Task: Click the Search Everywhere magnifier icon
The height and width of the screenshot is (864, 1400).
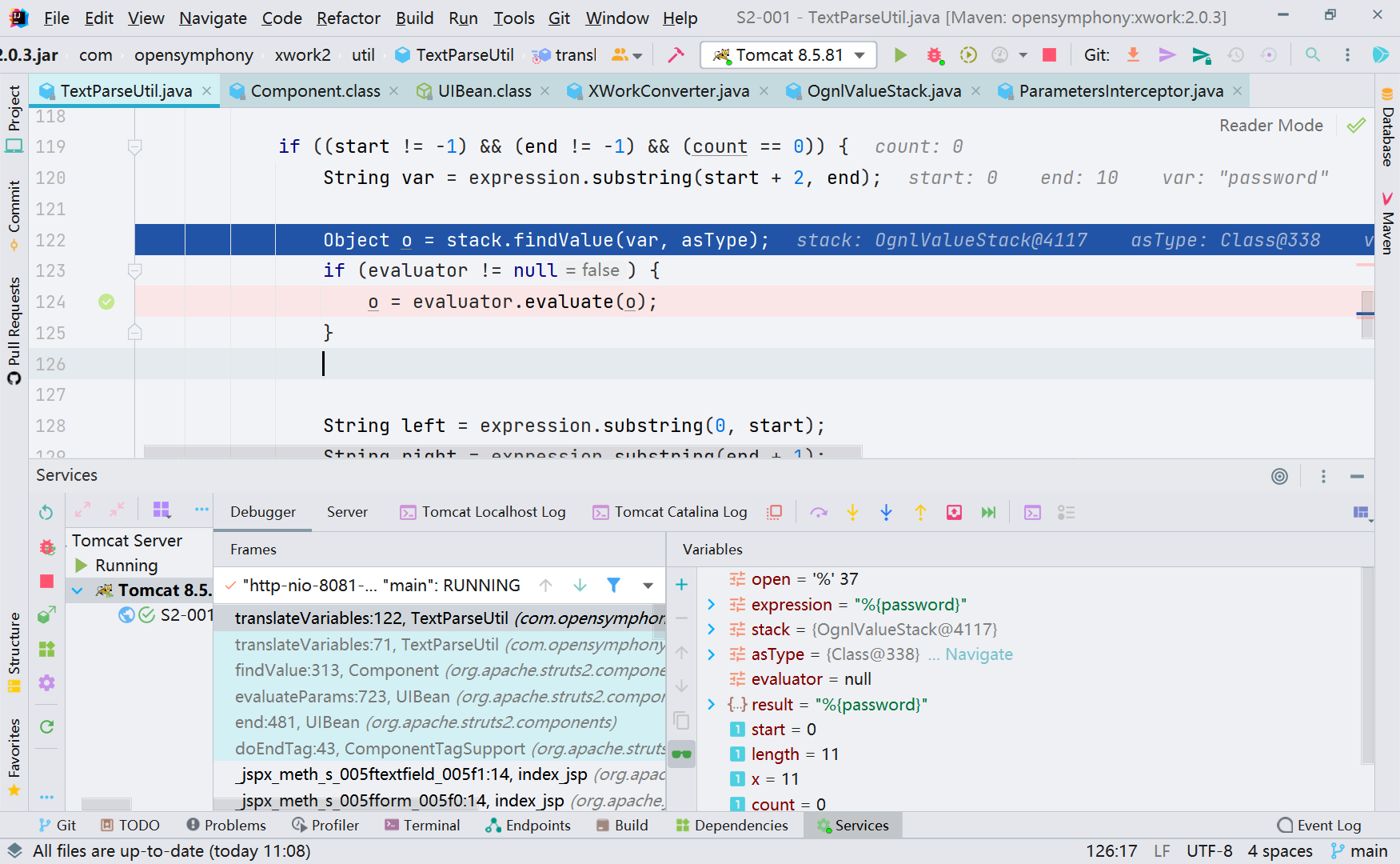Action: point(1312,55)
